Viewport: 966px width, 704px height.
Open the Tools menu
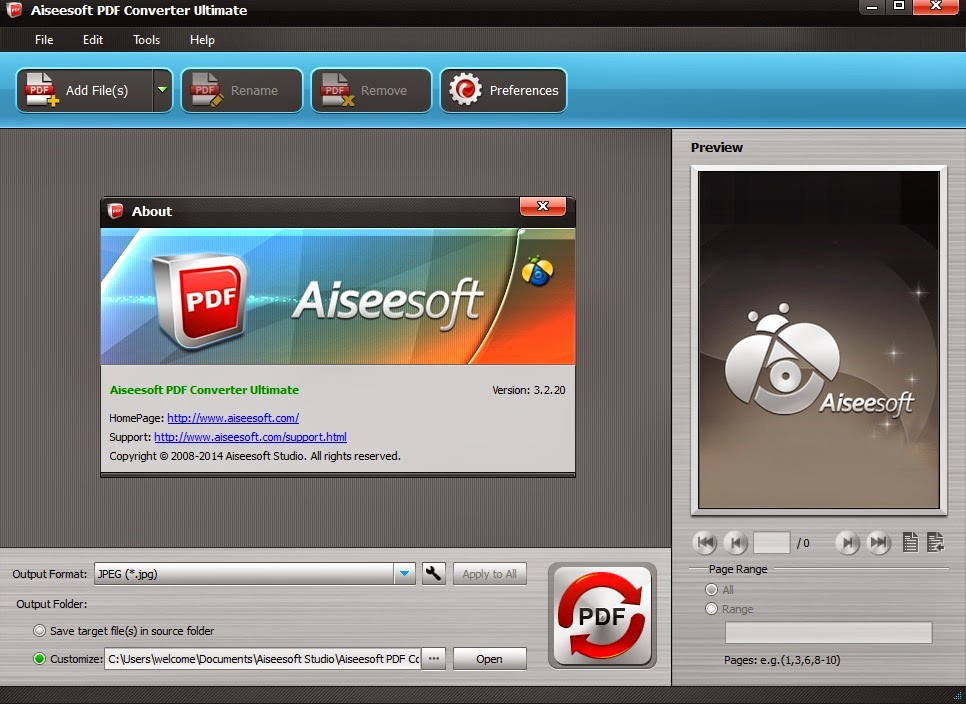click(147, 39)
